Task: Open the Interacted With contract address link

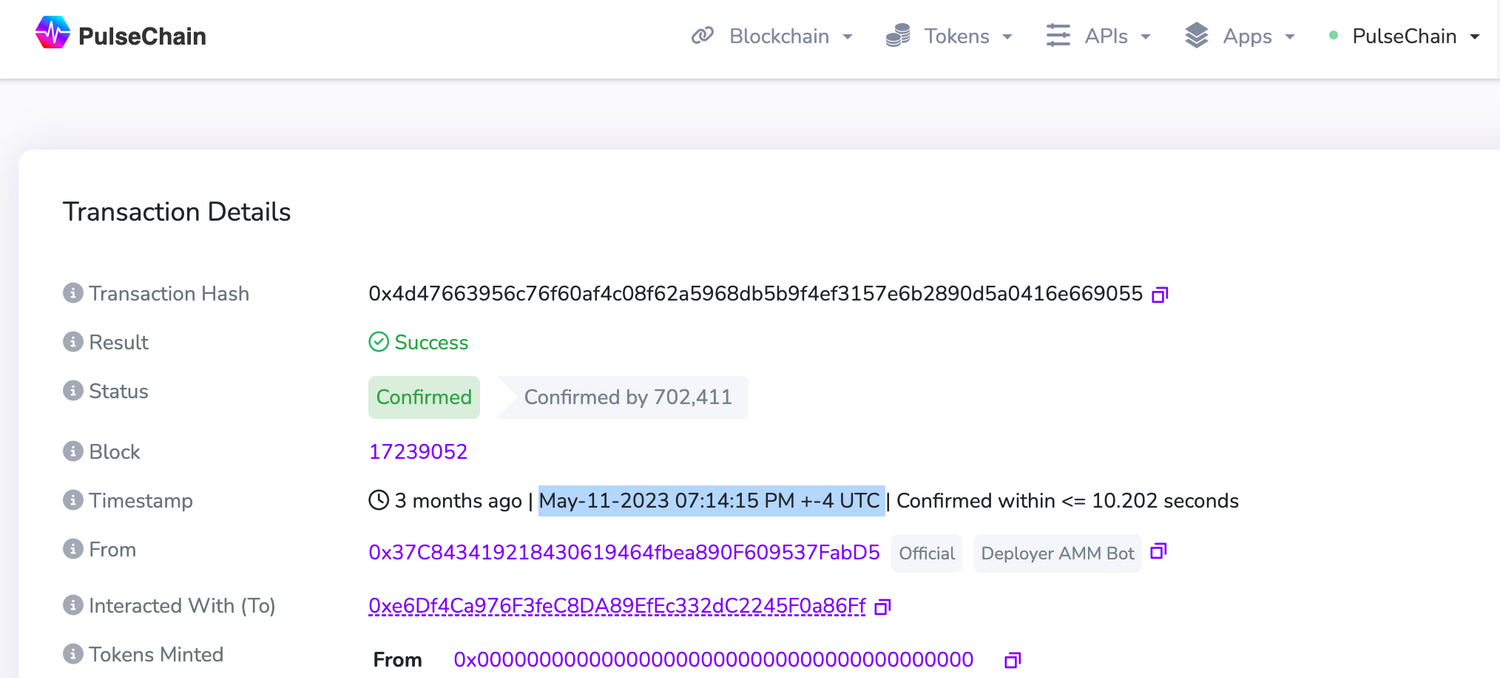Action: coord(617,606)
